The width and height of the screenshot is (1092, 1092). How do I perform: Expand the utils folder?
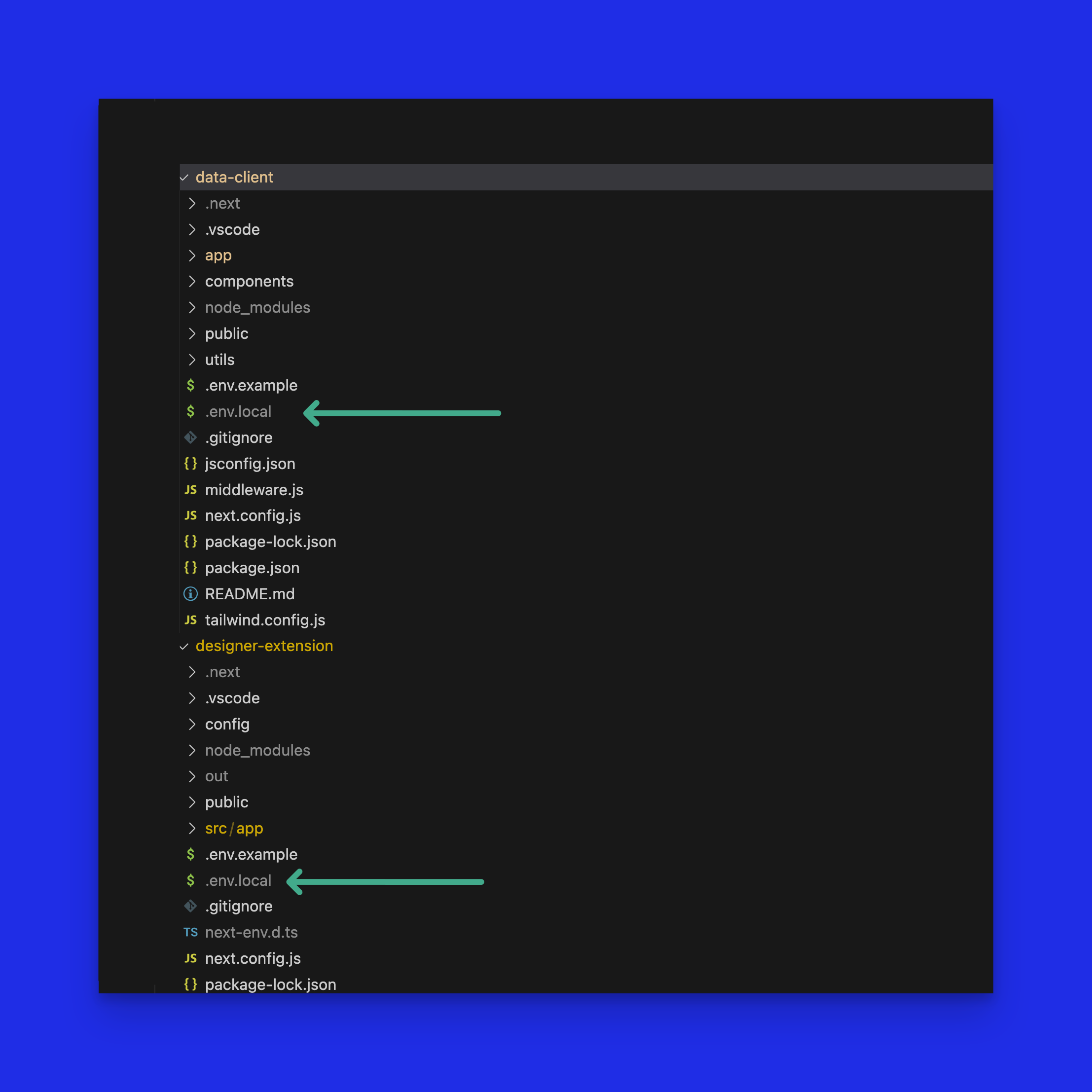tap(219, 360)
